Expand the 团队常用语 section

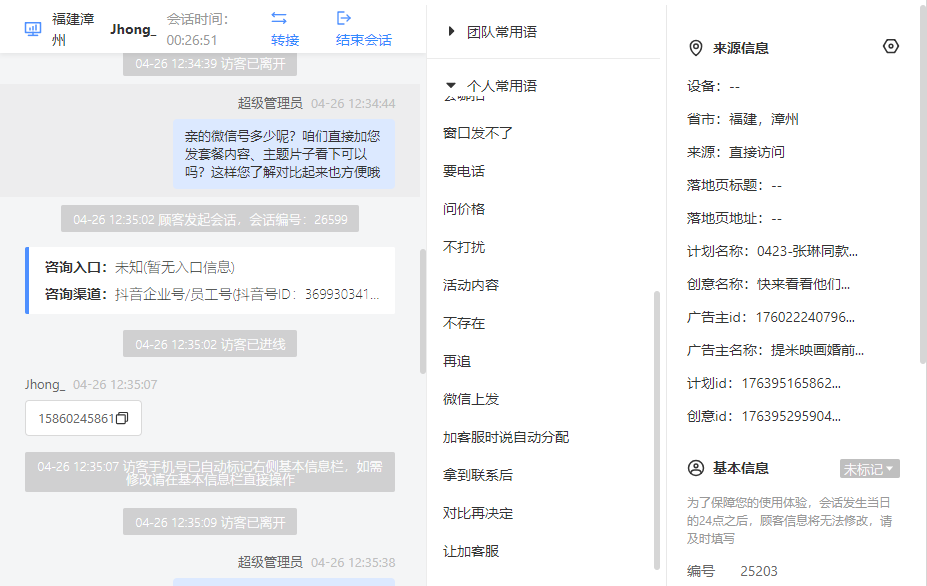(x=451, y=31)
